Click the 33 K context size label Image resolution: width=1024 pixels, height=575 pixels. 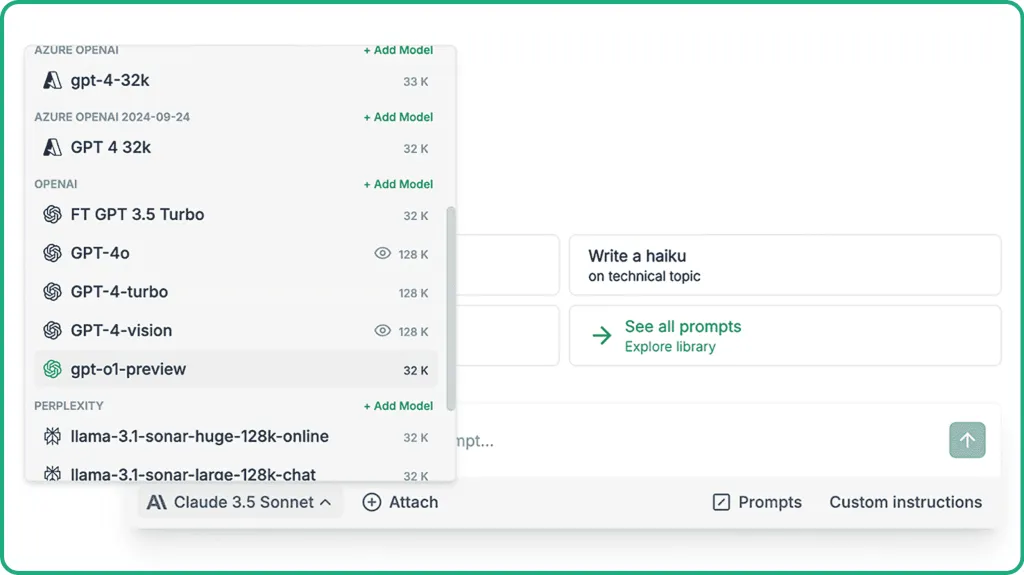point(415,82)
